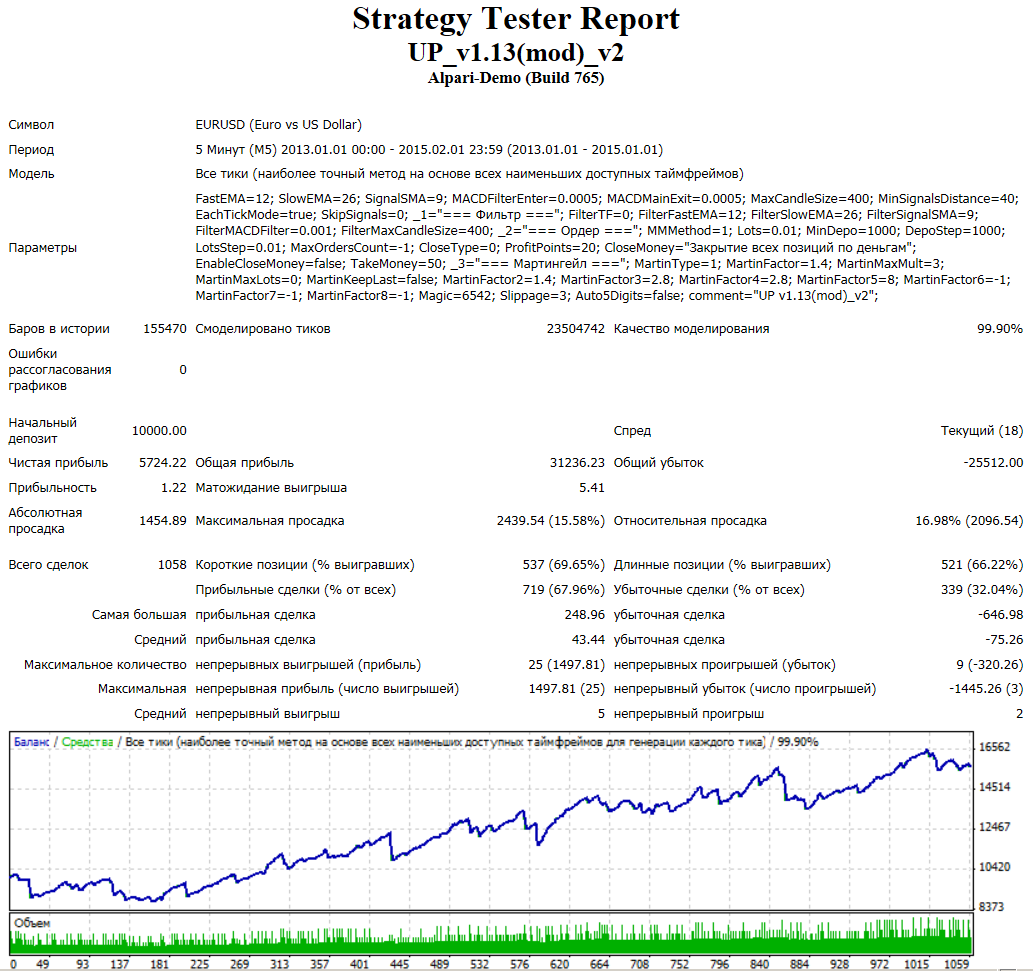Click 'EURUSD (Euro vs US Dollar)' value
Screen dimensions: 1033x971
pyautogui.click(x=278, y=125)
